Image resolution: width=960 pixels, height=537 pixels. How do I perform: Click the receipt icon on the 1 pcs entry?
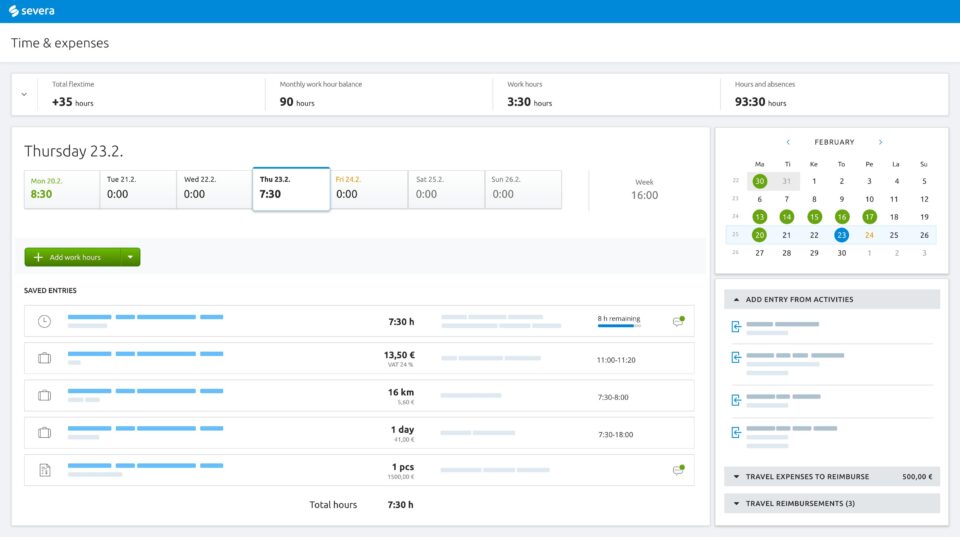point(44,470)
